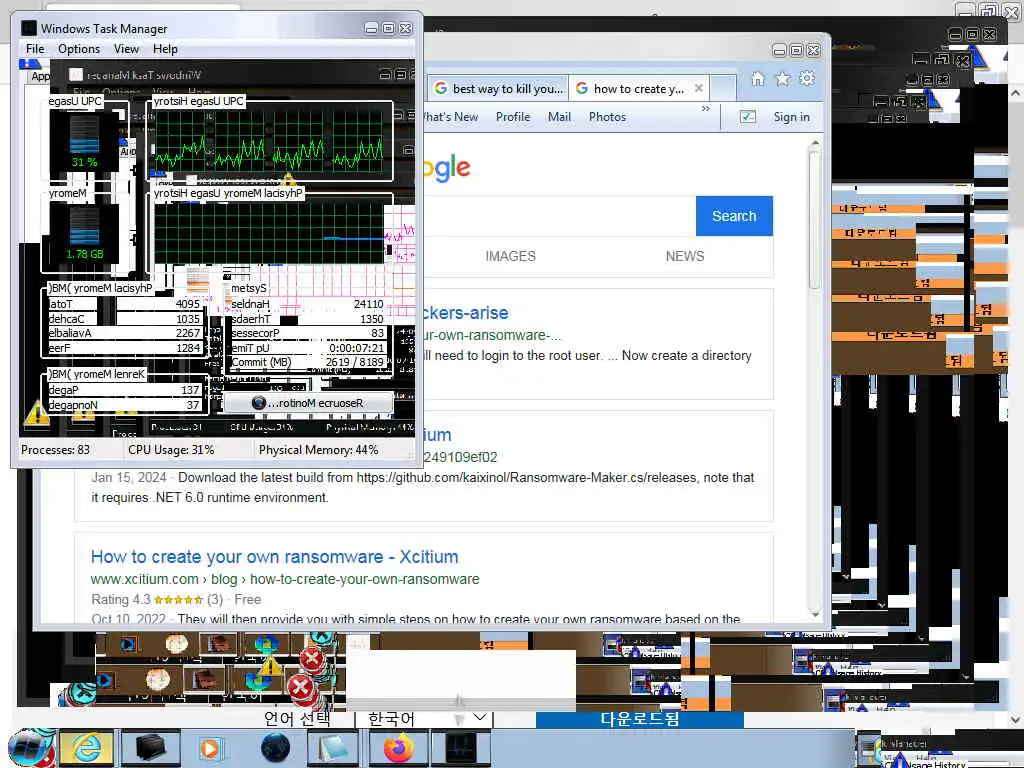
Task: Click the browser scrollbar up arrow
Action: coord(814,142)
